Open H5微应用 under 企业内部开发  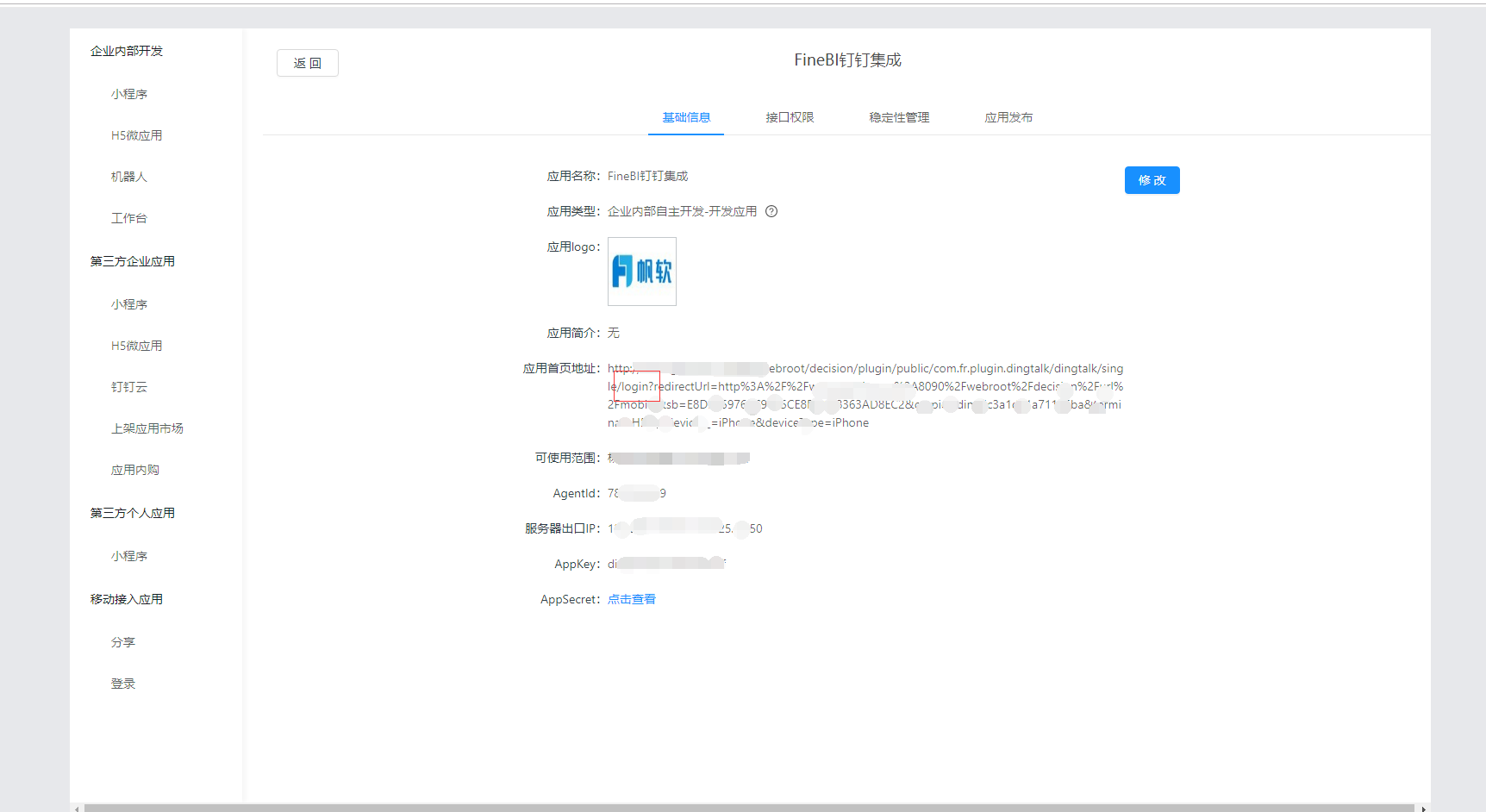pos(136,135)
